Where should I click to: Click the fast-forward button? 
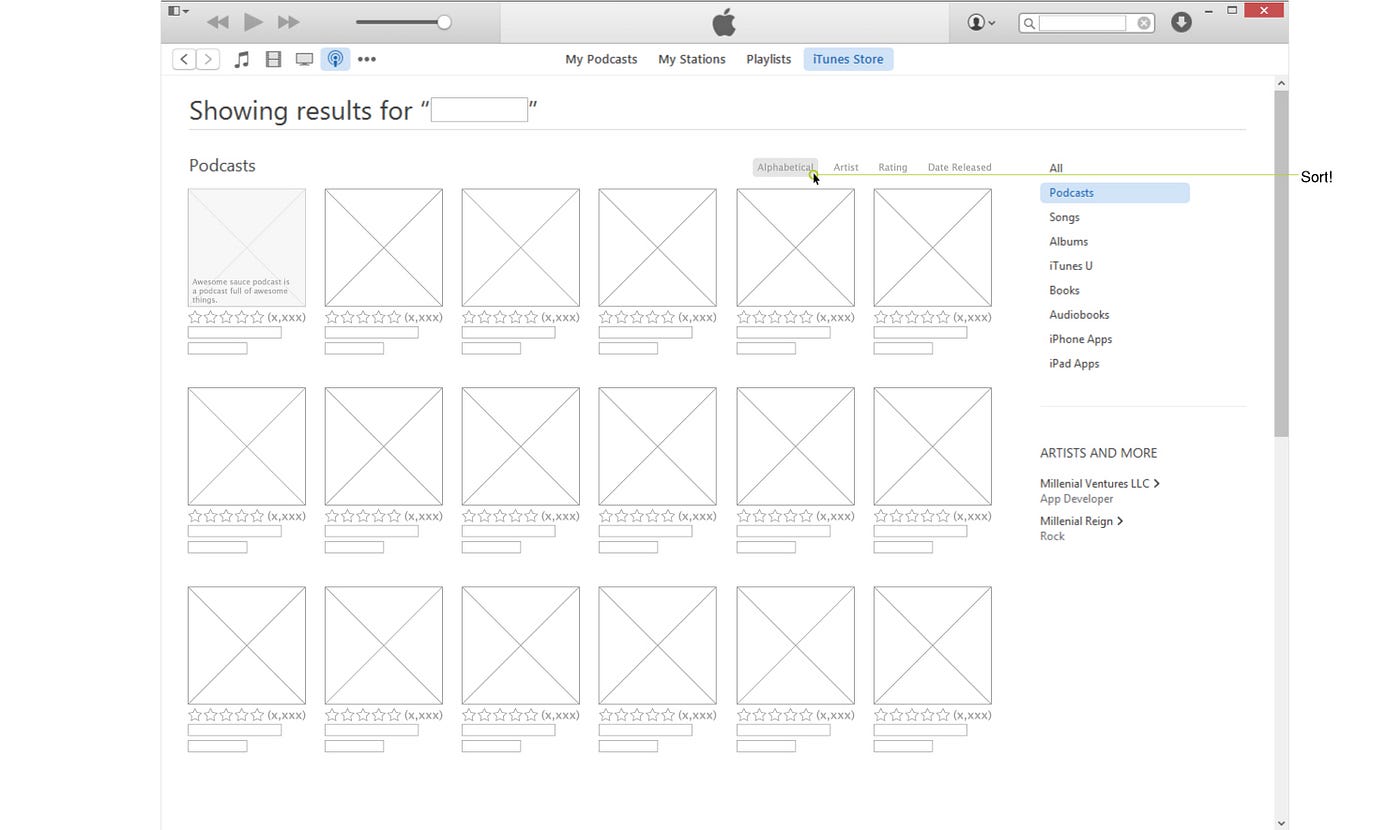point(288,22)
